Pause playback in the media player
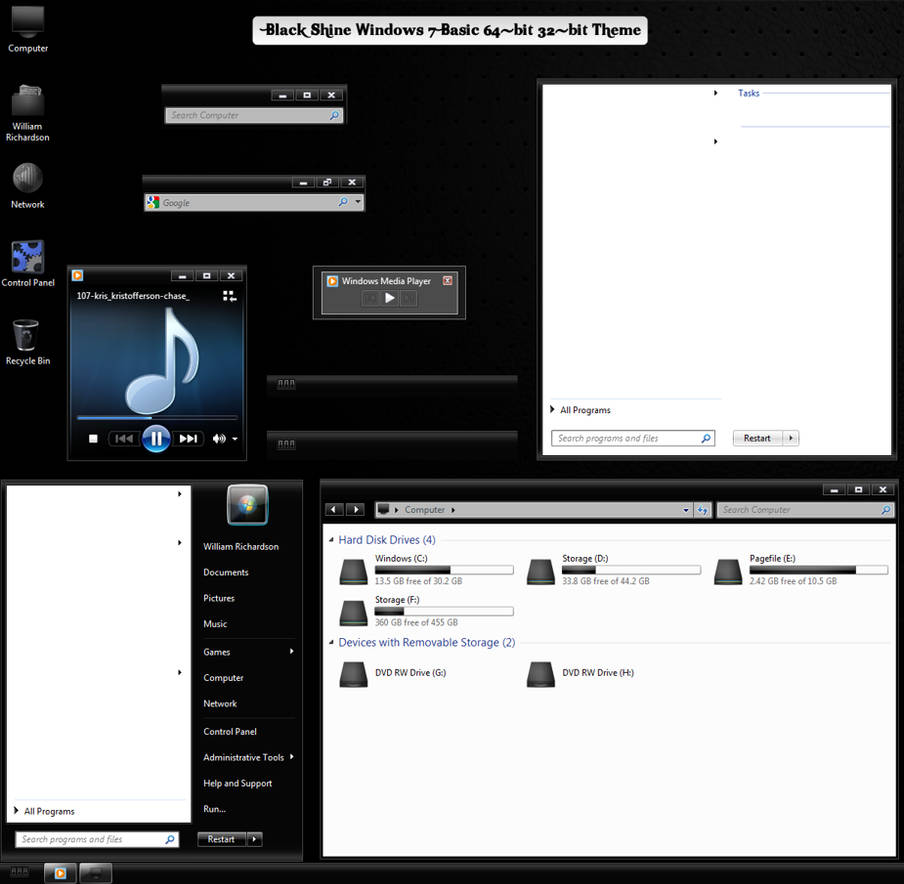Image resolution: width=904 pixels, height=884 pixels. click(156, 438)
